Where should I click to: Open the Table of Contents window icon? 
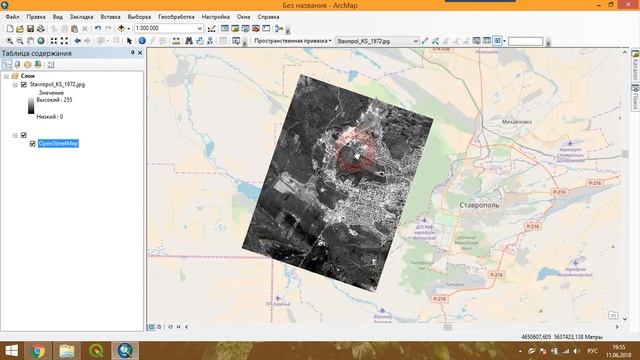coord(224,29)
